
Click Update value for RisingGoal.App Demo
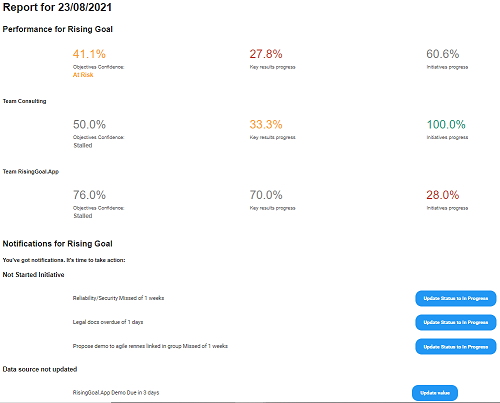[x=435, y=393]
